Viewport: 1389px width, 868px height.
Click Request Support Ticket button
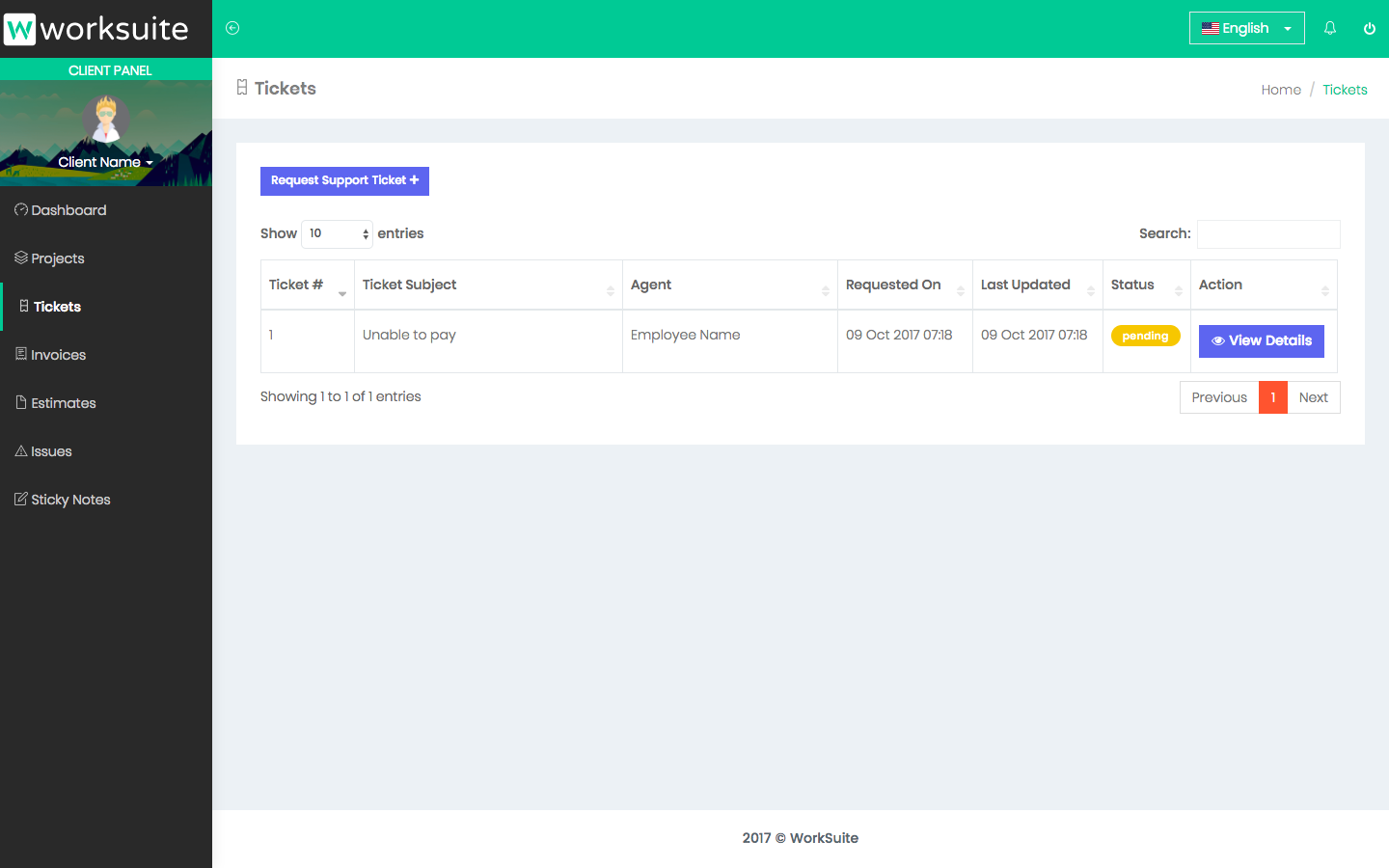344,180
